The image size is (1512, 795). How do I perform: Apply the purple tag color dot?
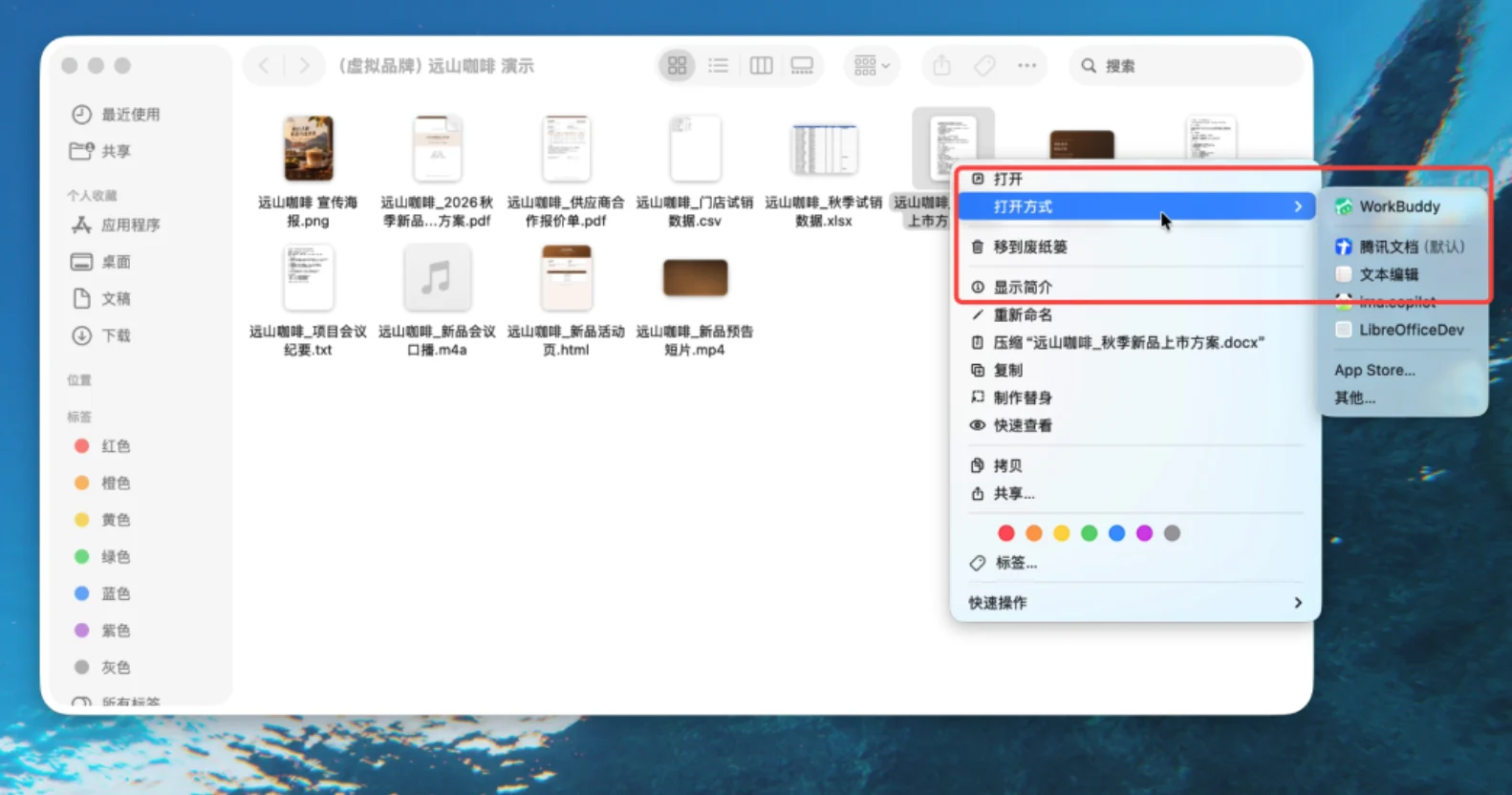[x=1144, y=533]
